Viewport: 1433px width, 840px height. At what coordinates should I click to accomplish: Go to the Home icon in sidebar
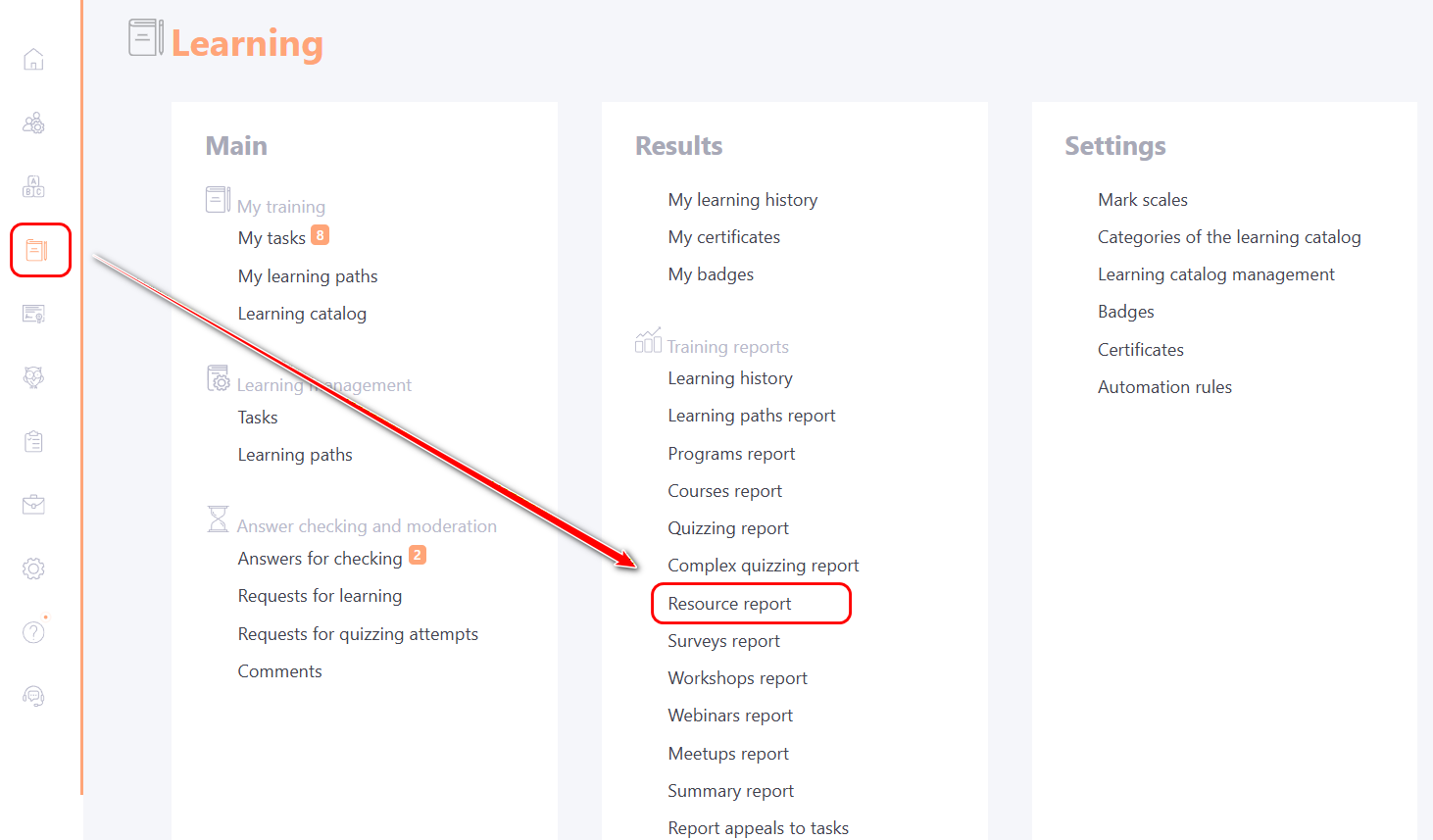(33, 60)
